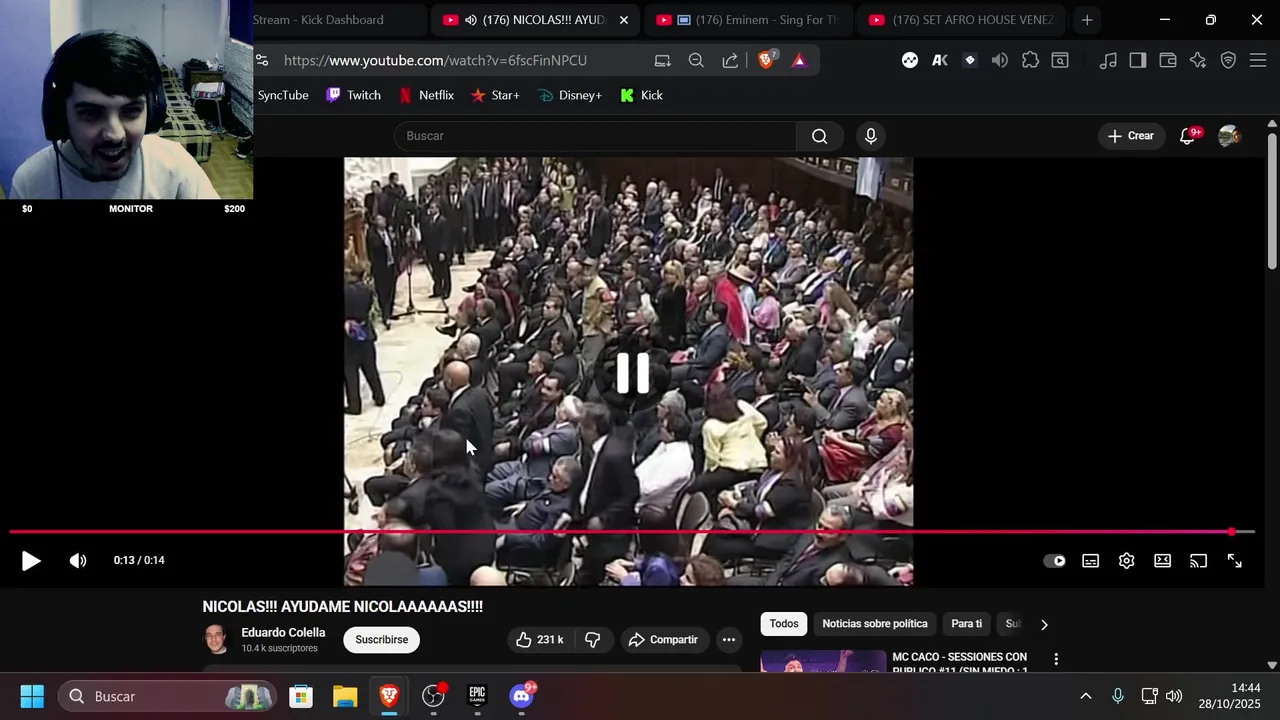Open the YouTube account avatar menu
This screenshot has width=1280, height=720.
(x=1229, y=136)
